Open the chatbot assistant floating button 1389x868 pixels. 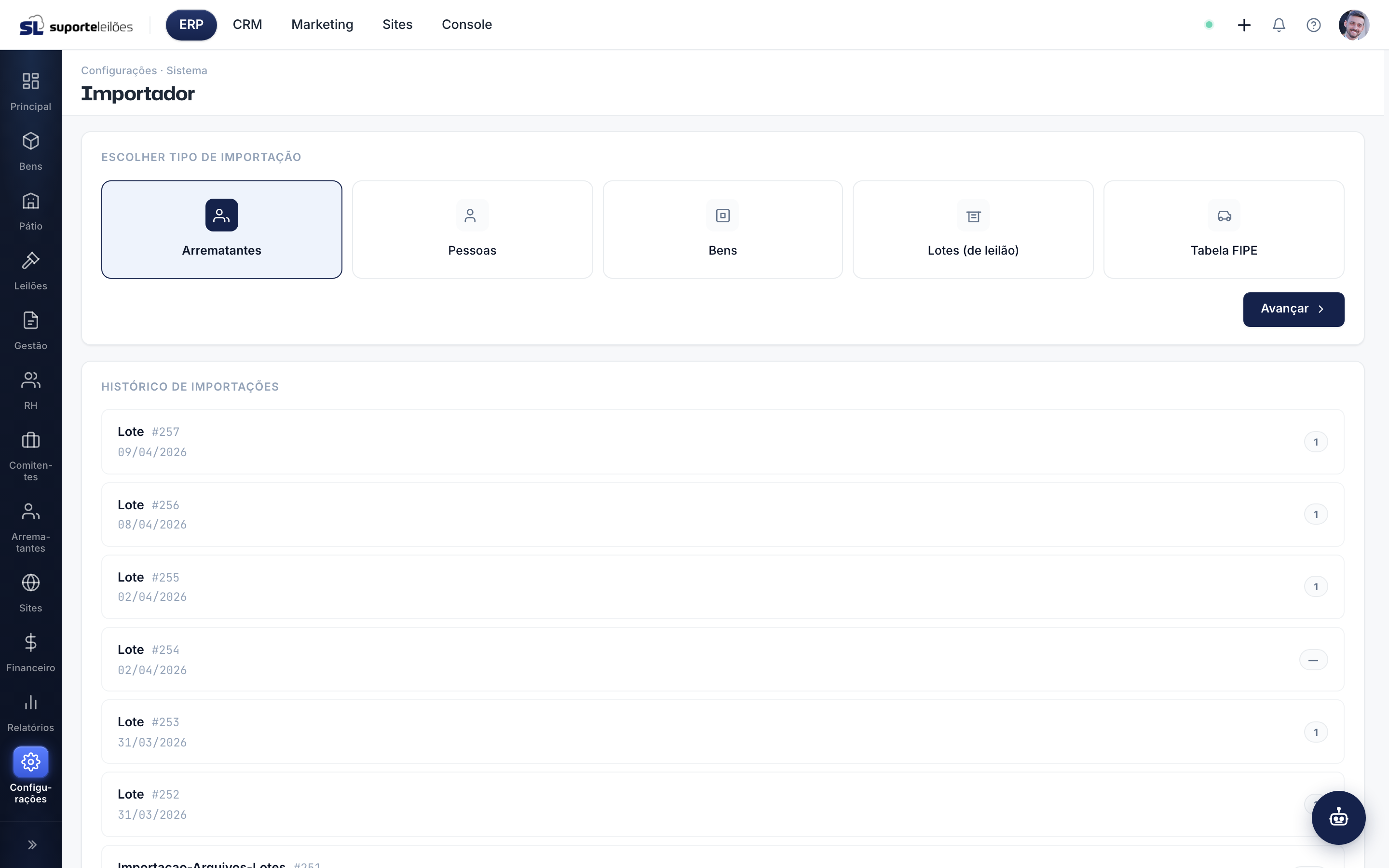1338,817
